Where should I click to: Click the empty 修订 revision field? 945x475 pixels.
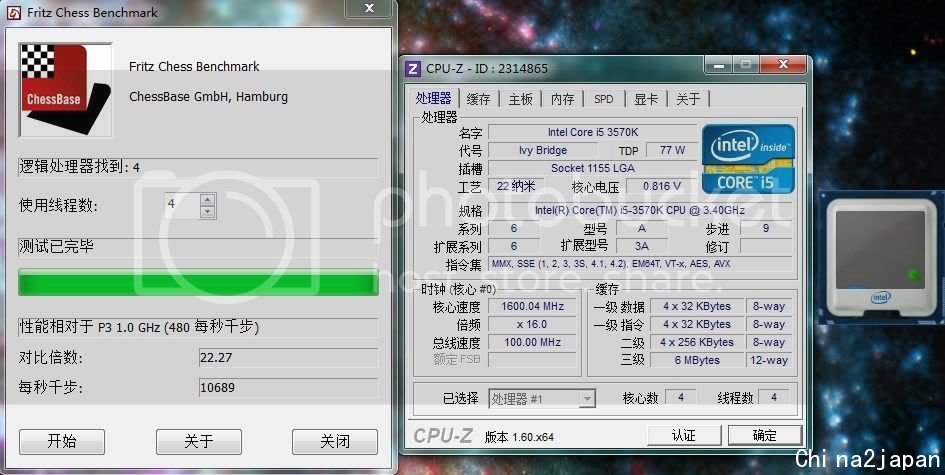[x=765, y=247]
